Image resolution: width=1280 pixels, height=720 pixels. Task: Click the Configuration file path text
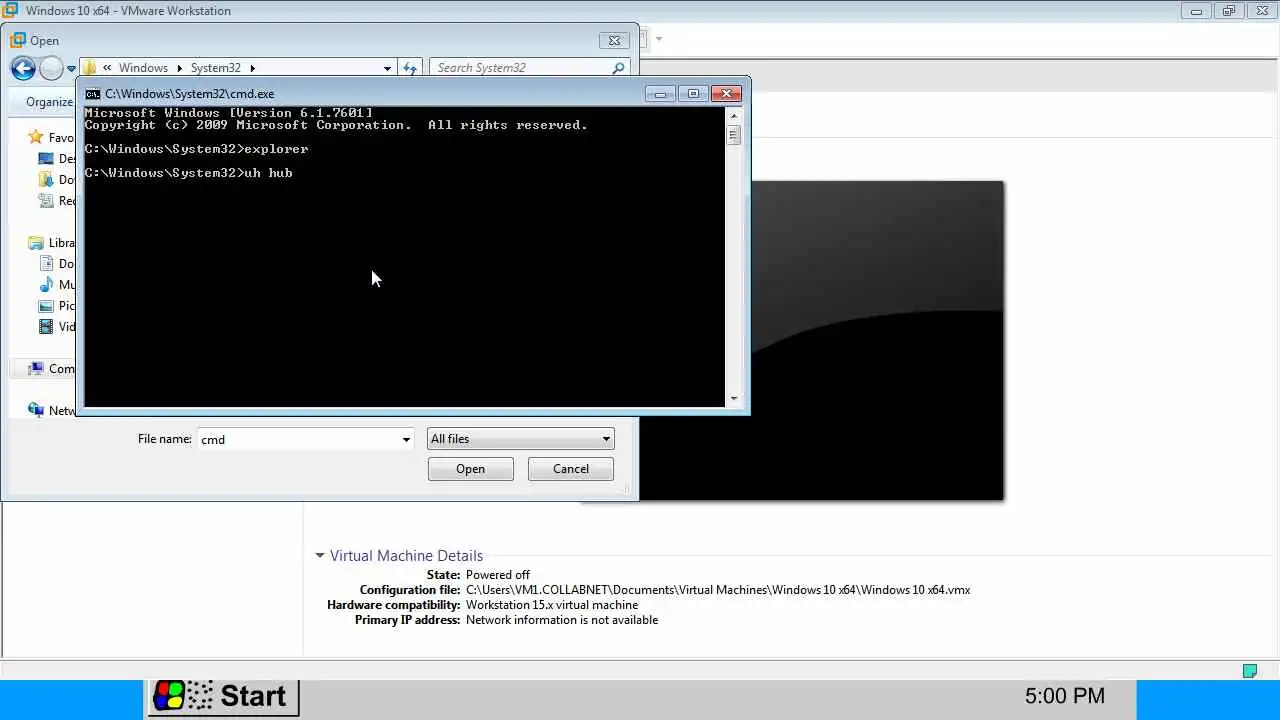pos(718,590)
